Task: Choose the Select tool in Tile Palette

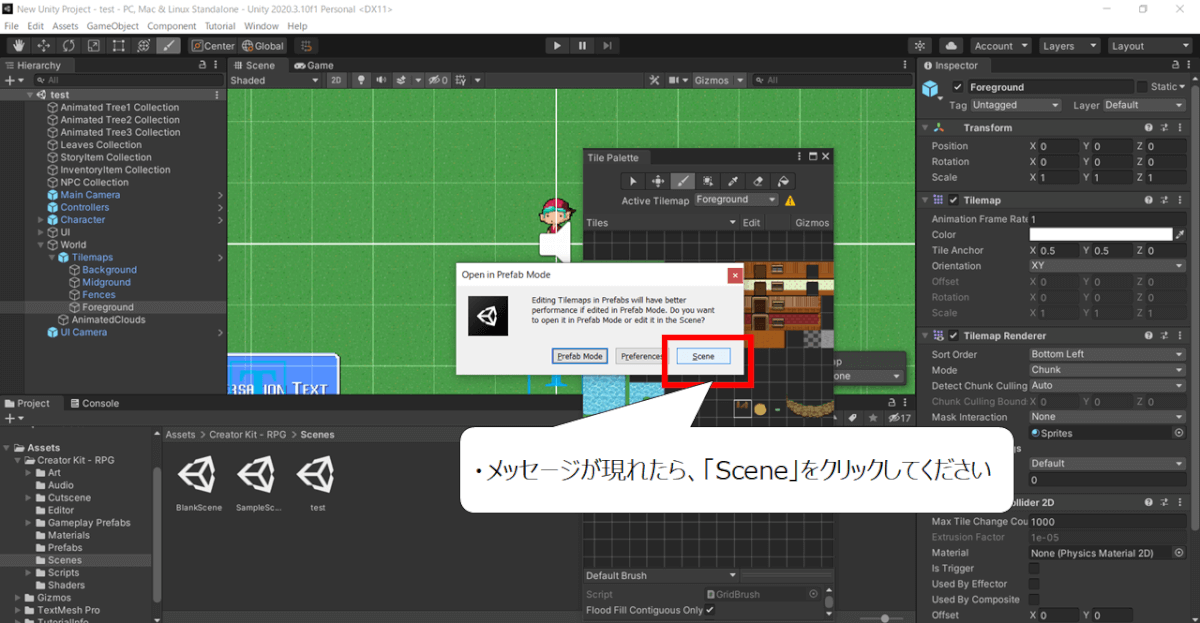Action: [x=633, y=181]
